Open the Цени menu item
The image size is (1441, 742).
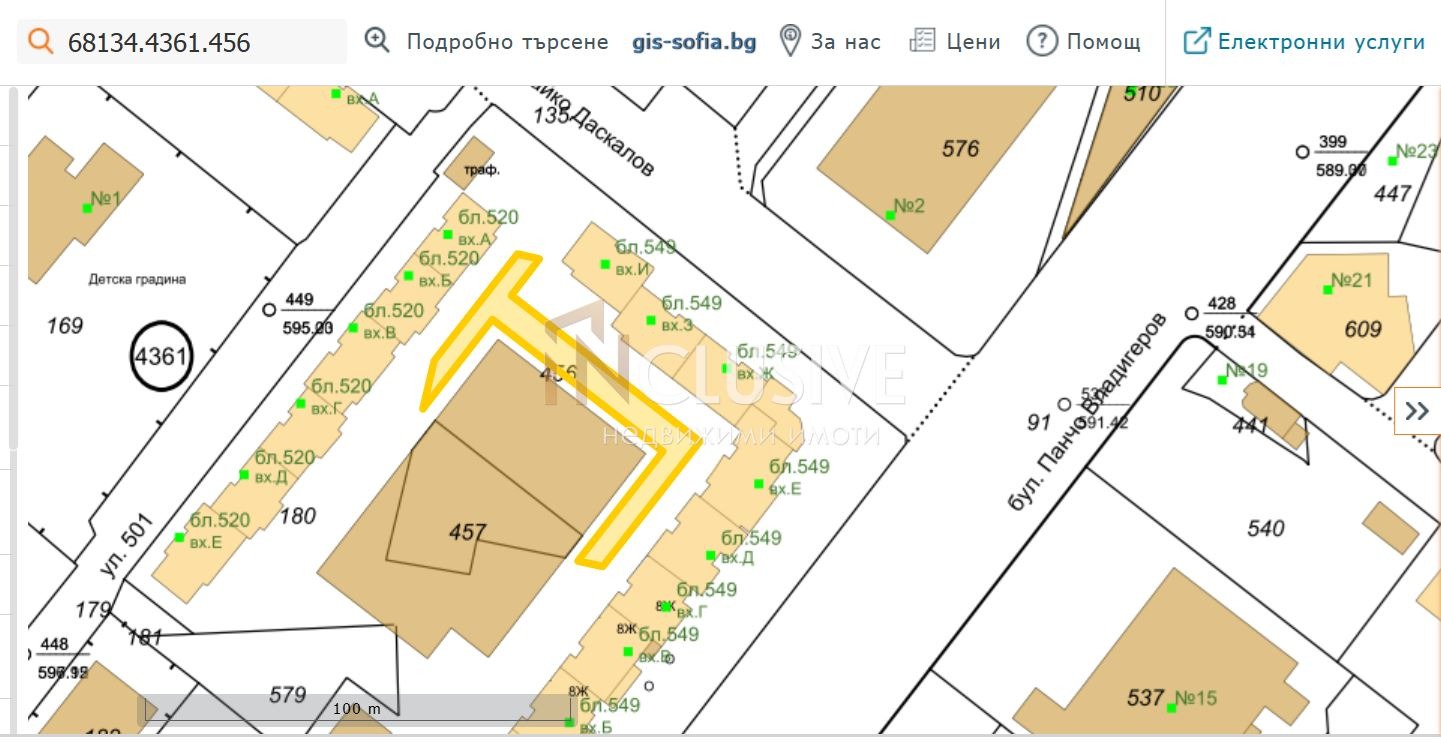[x=973, y=42]
